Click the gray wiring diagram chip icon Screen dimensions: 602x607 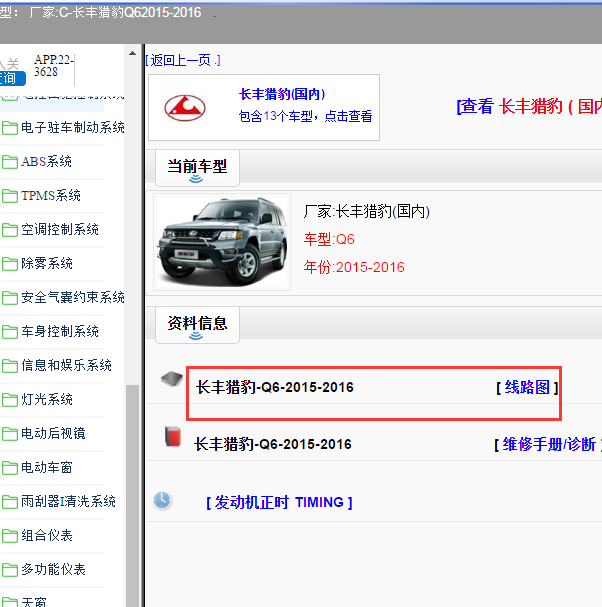tap(172, 379)
